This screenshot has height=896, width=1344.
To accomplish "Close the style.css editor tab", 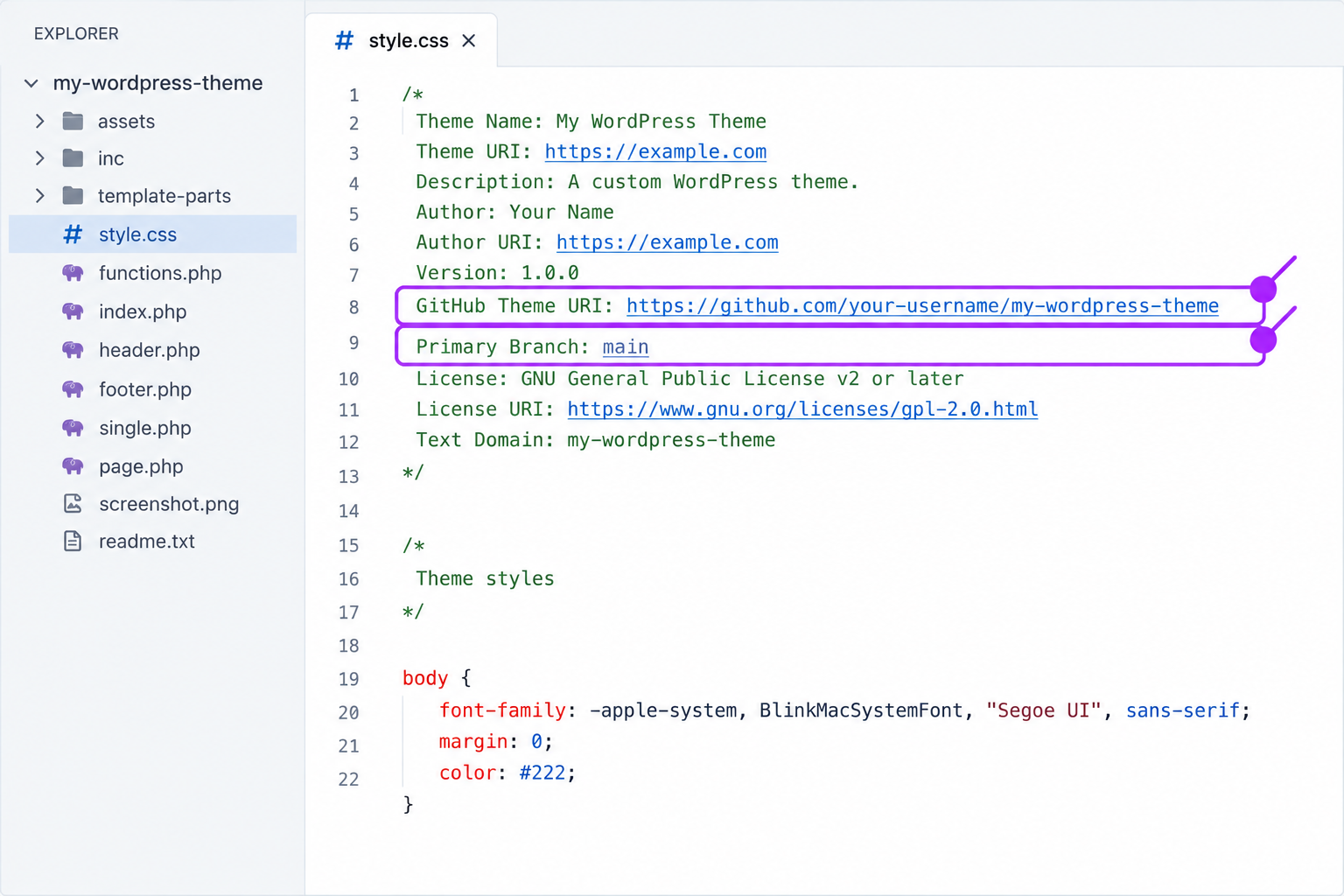I will [469, 40].
